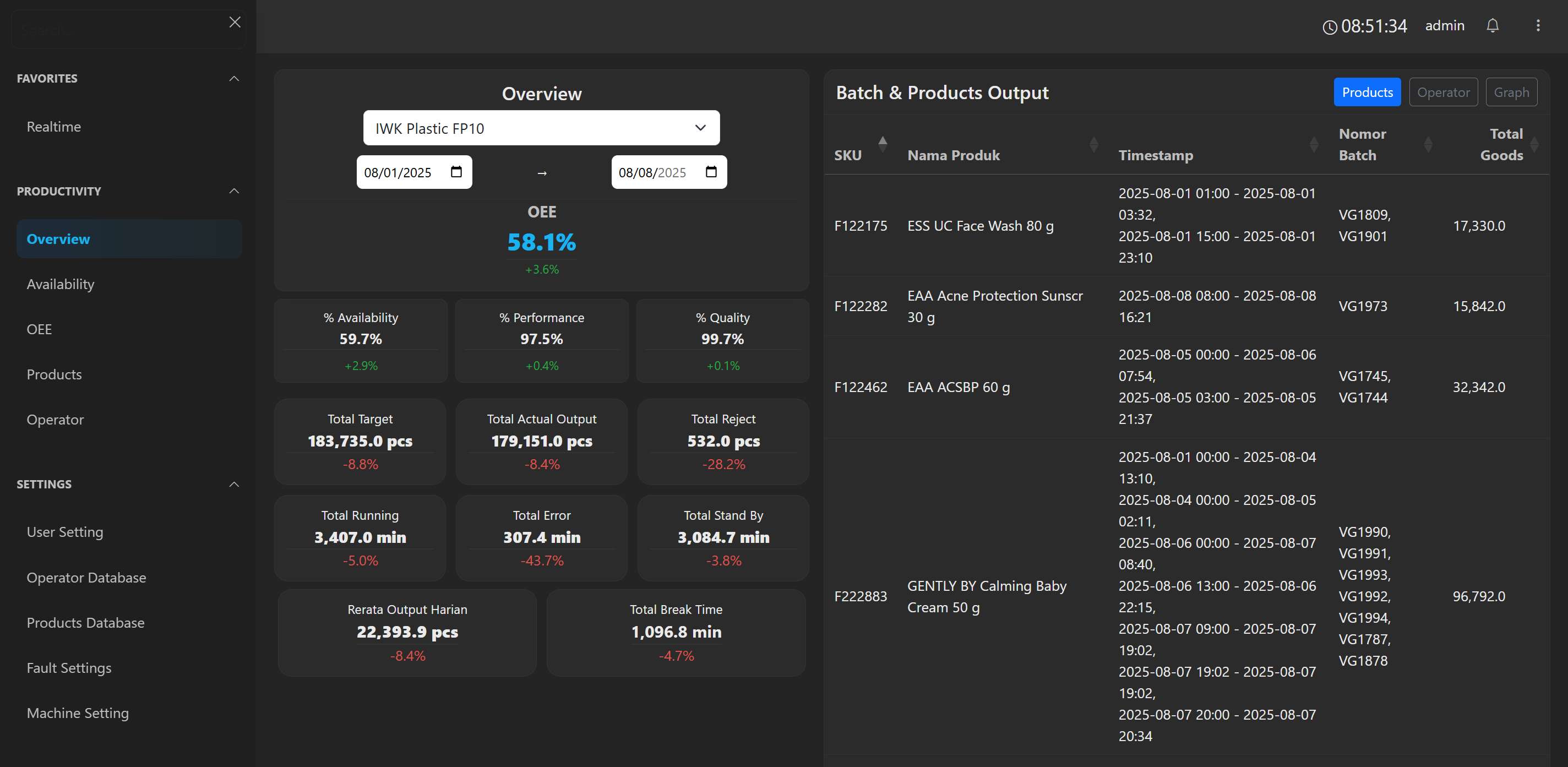Open the three-dot overflow menu
The image size is (1568, 767).
point(1538,25)
